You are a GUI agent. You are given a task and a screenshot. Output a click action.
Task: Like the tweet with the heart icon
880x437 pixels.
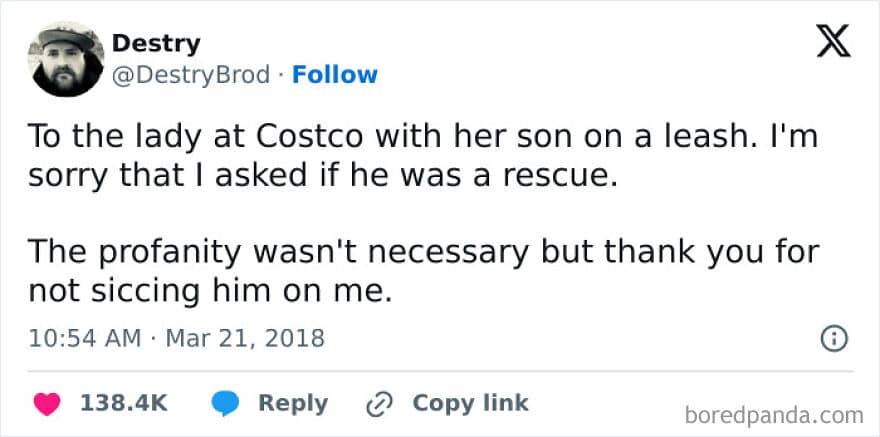(x=47, y=403)
